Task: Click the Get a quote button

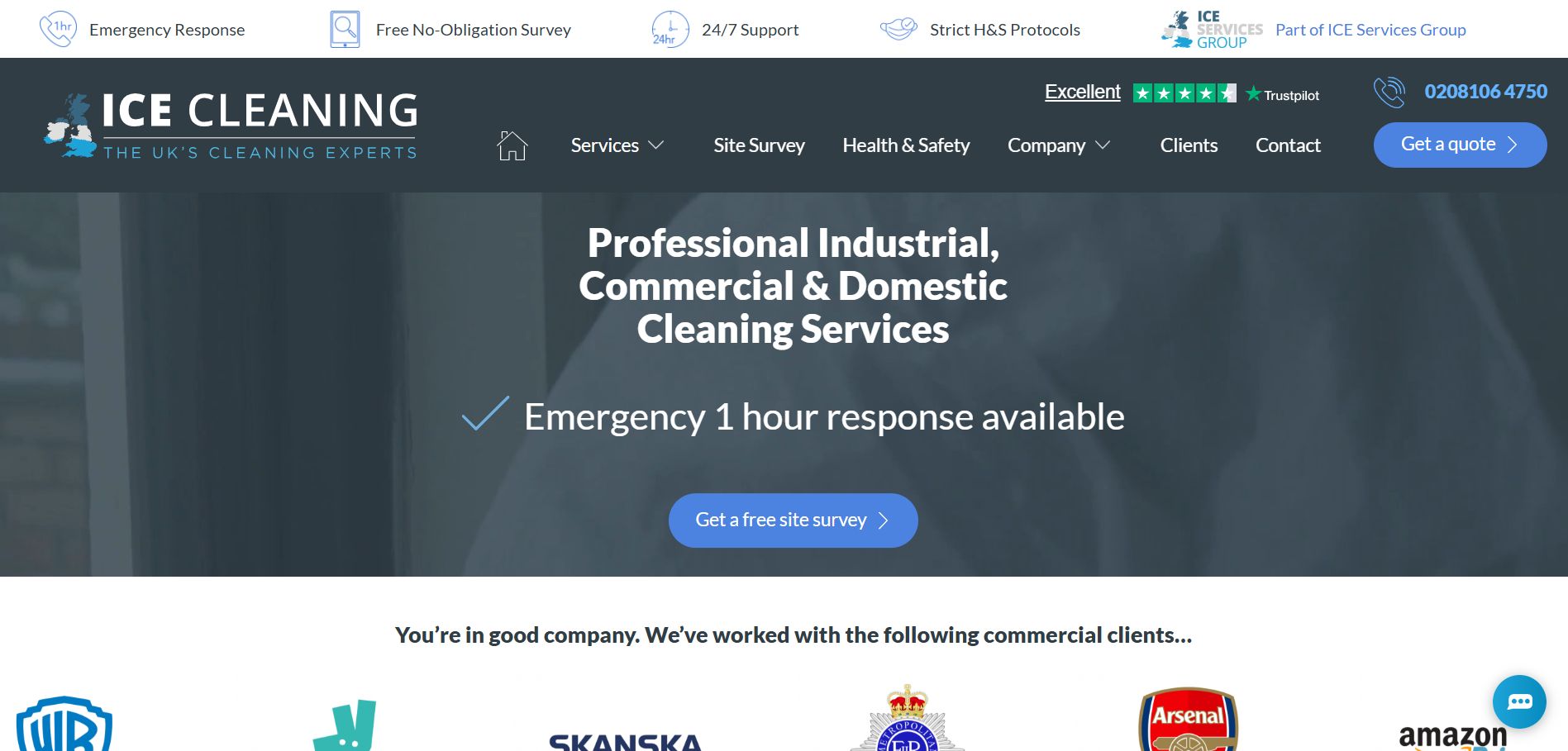Action: tap(1460, 145)
